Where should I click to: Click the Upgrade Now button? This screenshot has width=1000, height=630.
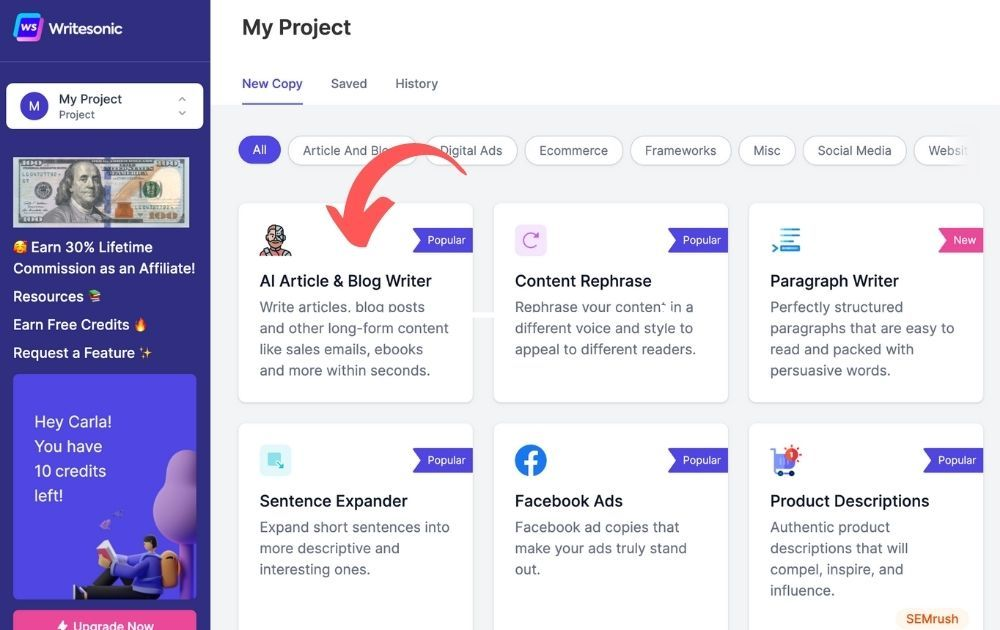point(104,623)
